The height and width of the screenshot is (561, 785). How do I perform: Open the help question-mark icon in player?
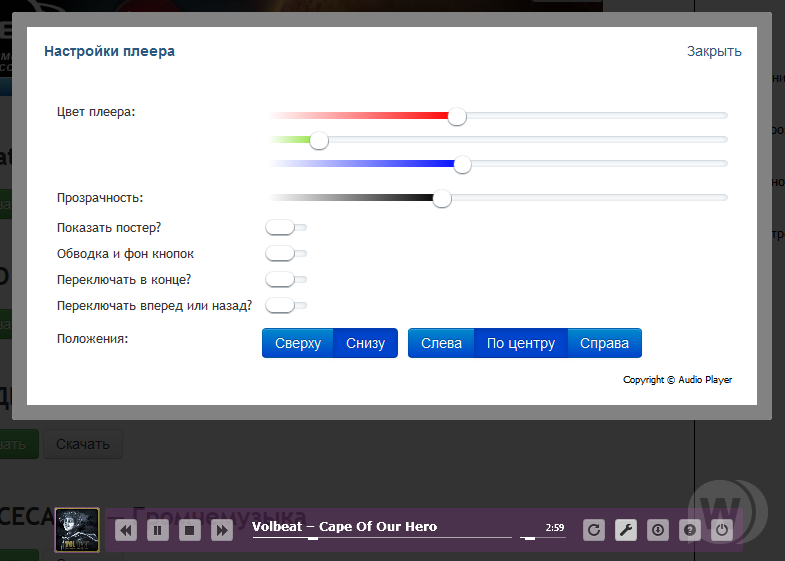pyautogui.click(x=690, y=530)
